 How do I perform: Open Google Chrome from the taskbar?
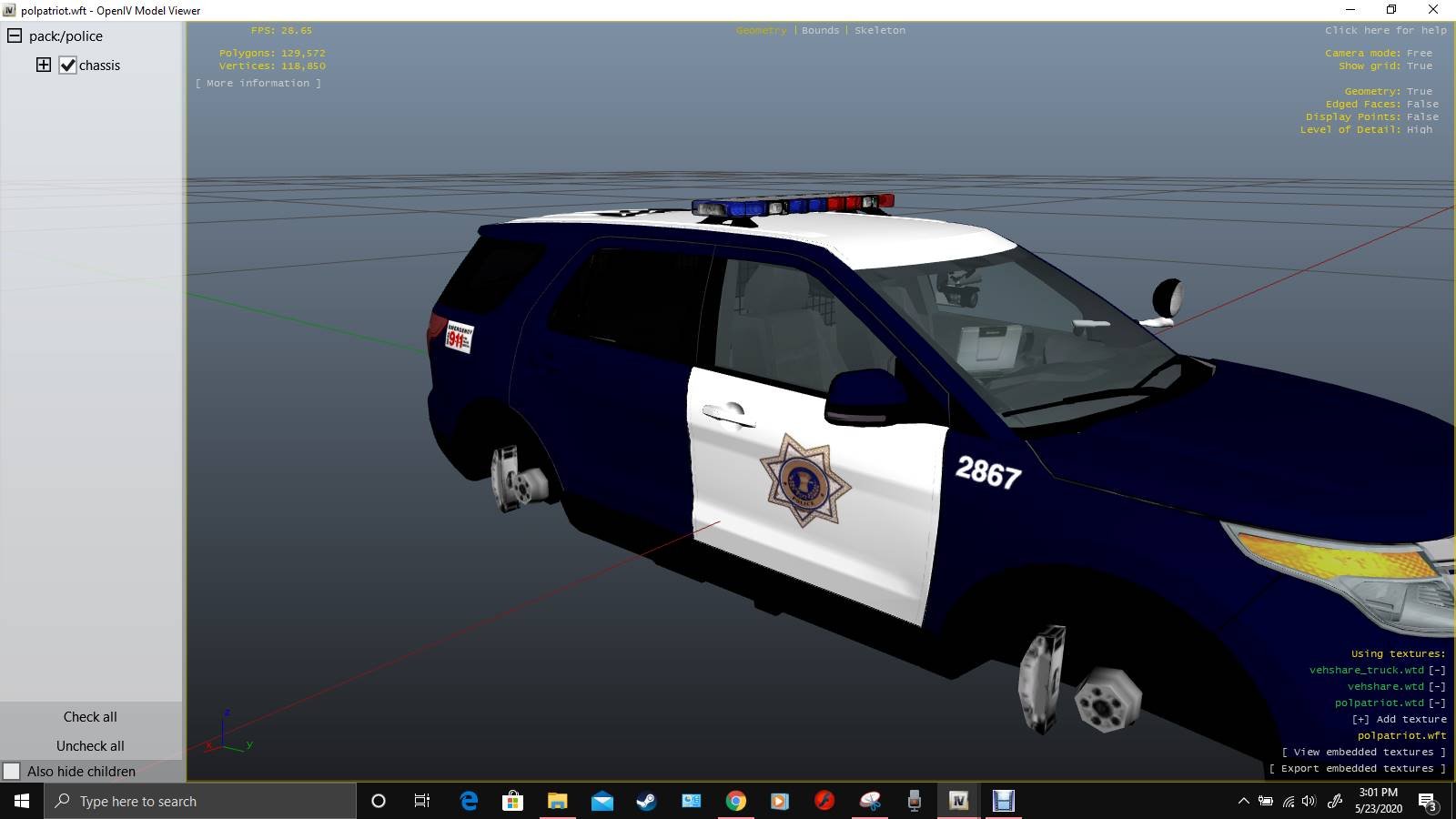736,801
